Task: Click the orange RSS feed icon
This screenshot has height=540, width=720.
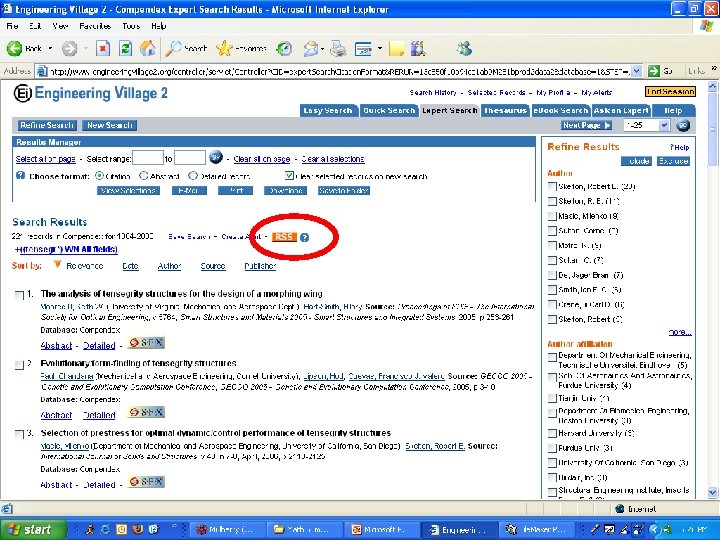Action: click(284, 237)
